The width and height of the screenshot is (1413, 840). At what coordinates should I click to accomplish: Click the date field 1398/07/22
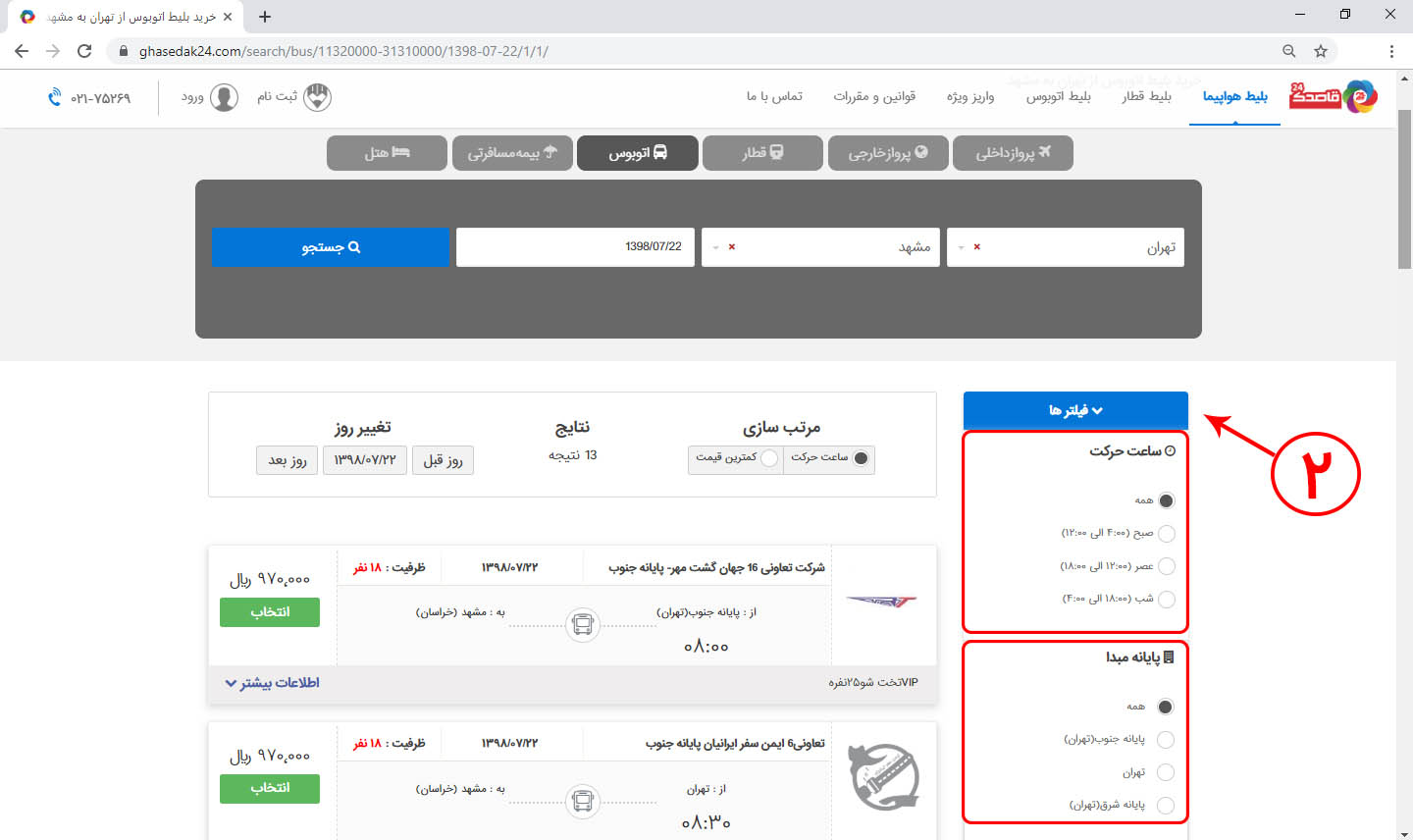click(575, 247)
